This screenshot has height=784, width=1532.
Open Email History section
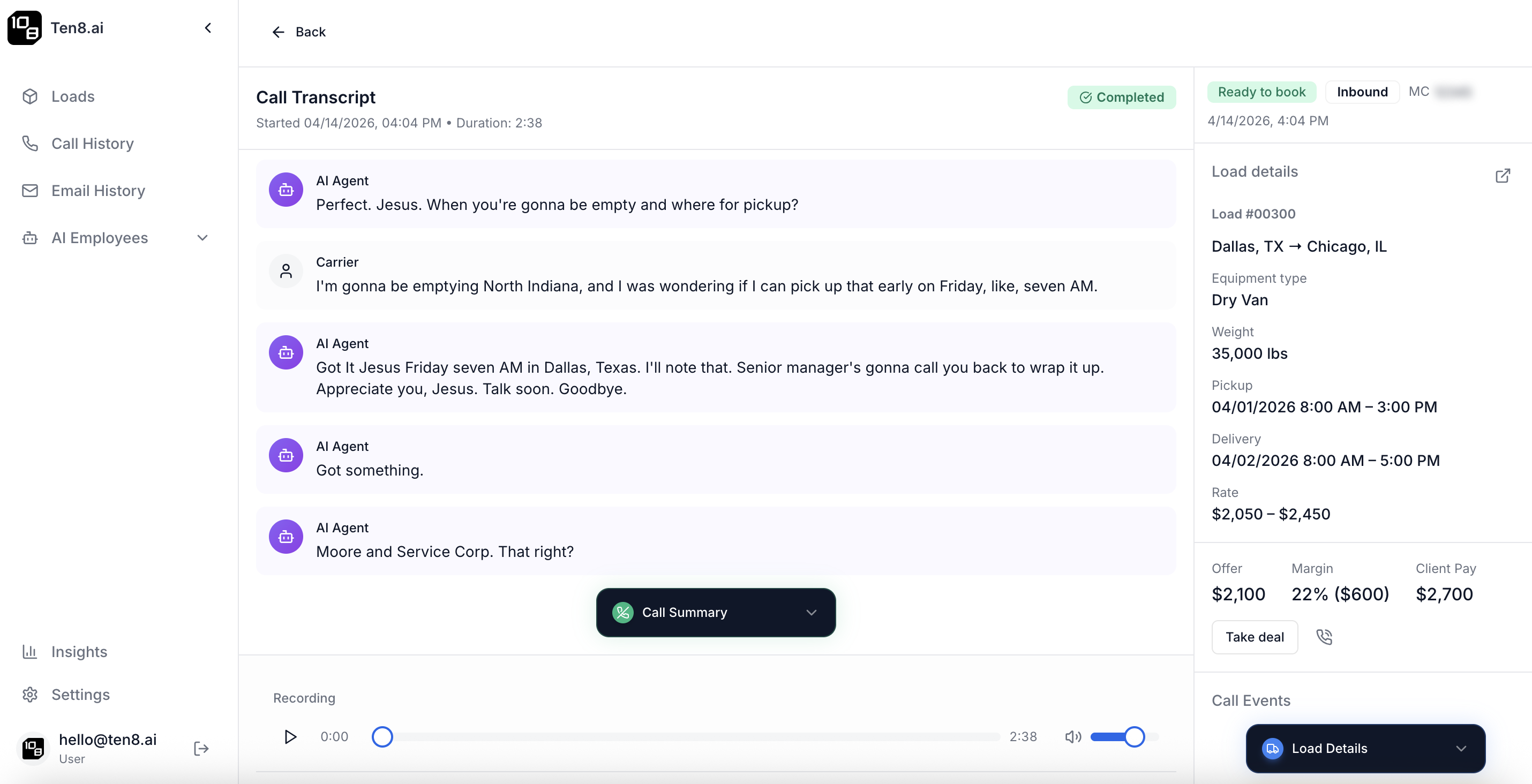click(98, 190)
